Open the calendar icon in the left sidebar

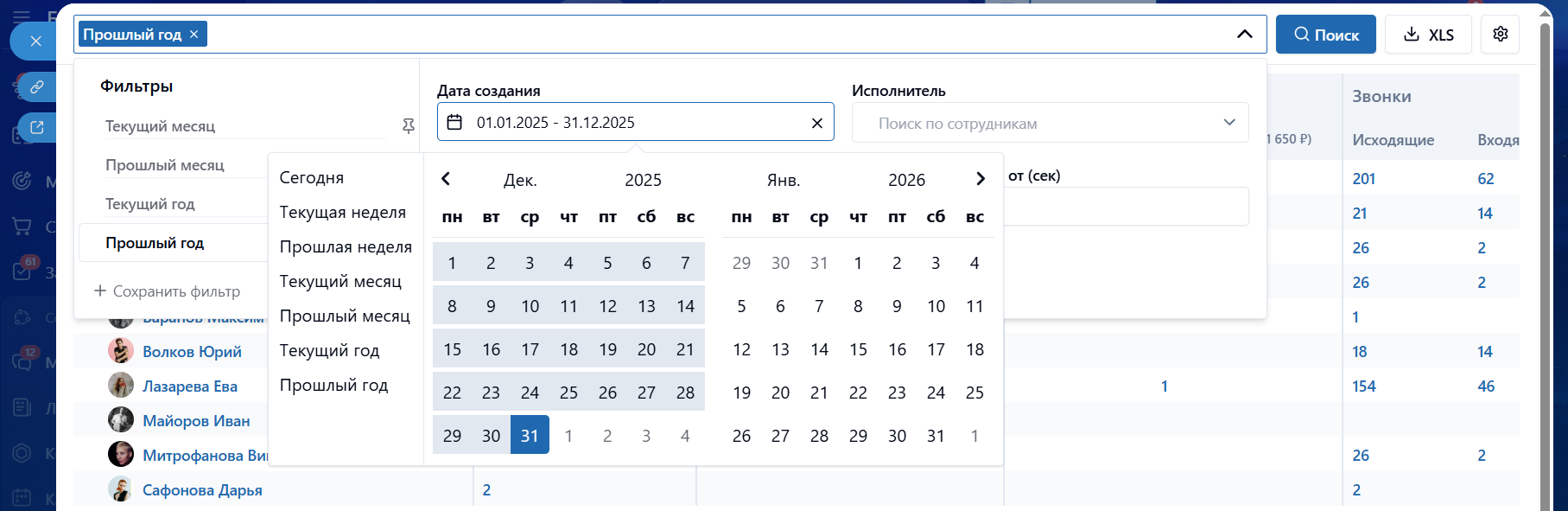point(22,498)
